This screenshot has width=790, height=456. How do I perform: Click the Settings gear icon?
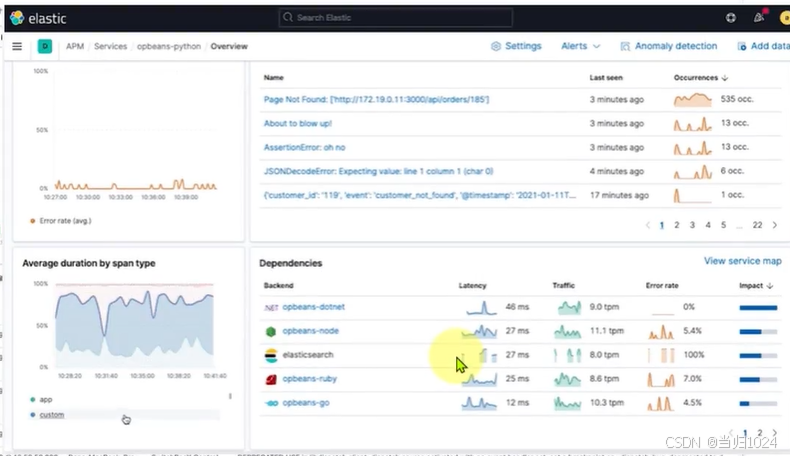point(496,46)
